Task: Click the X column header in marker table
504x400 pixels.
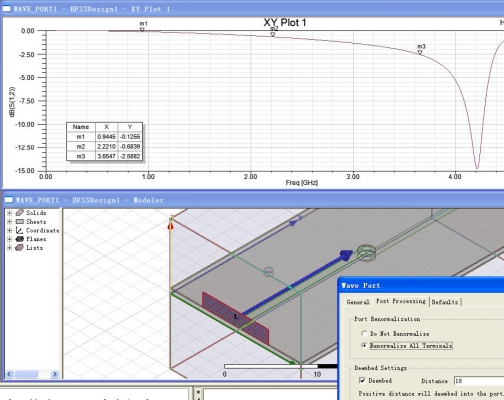Action: 106,127
